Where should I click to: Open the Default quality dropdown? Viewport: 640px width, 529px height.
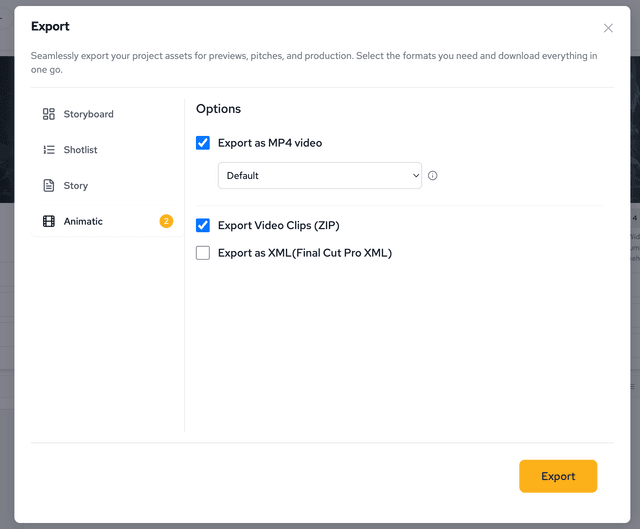click(319, 176)
